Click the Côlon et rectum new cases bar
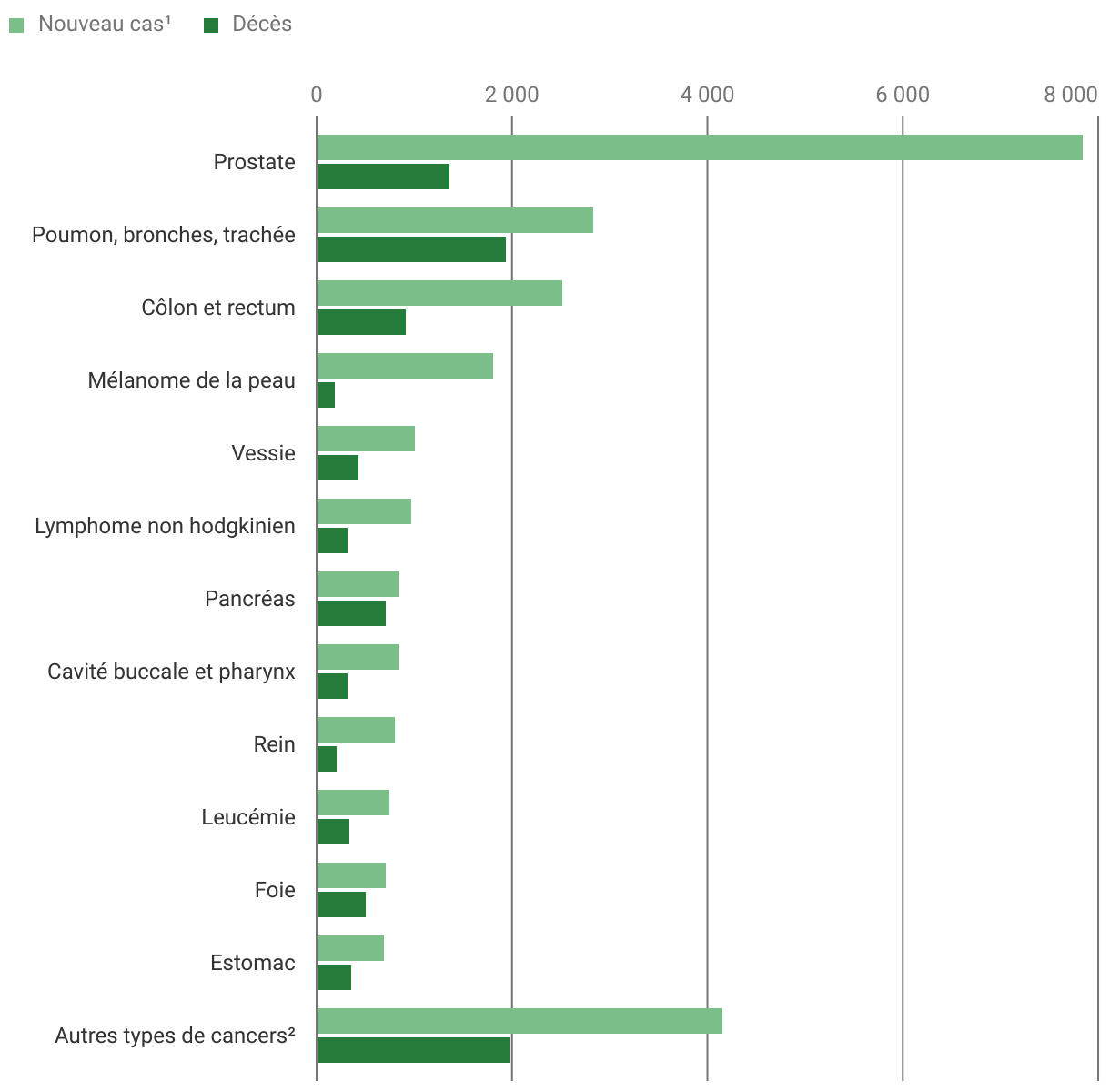Screen dimensions: 1110x1092 439,293
